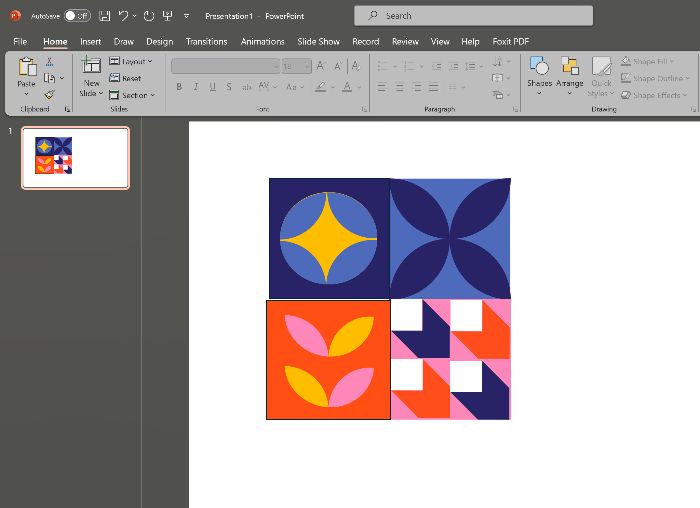Open the Layout dropdown

point(131,61)
